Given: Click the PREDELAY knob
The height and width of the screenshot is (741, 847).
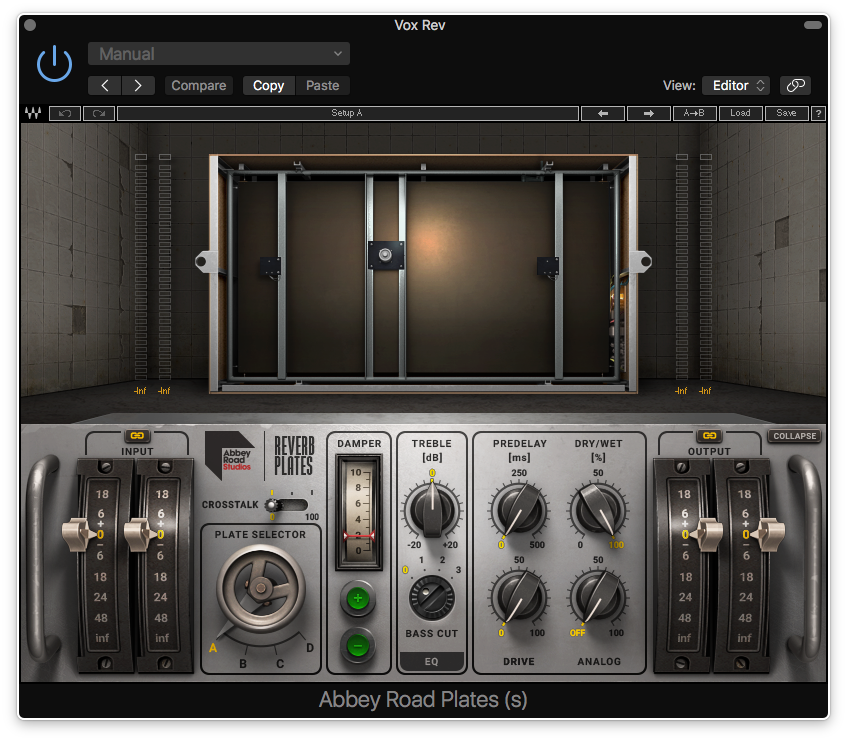Looking at the screenshot, I should [519, 510].
